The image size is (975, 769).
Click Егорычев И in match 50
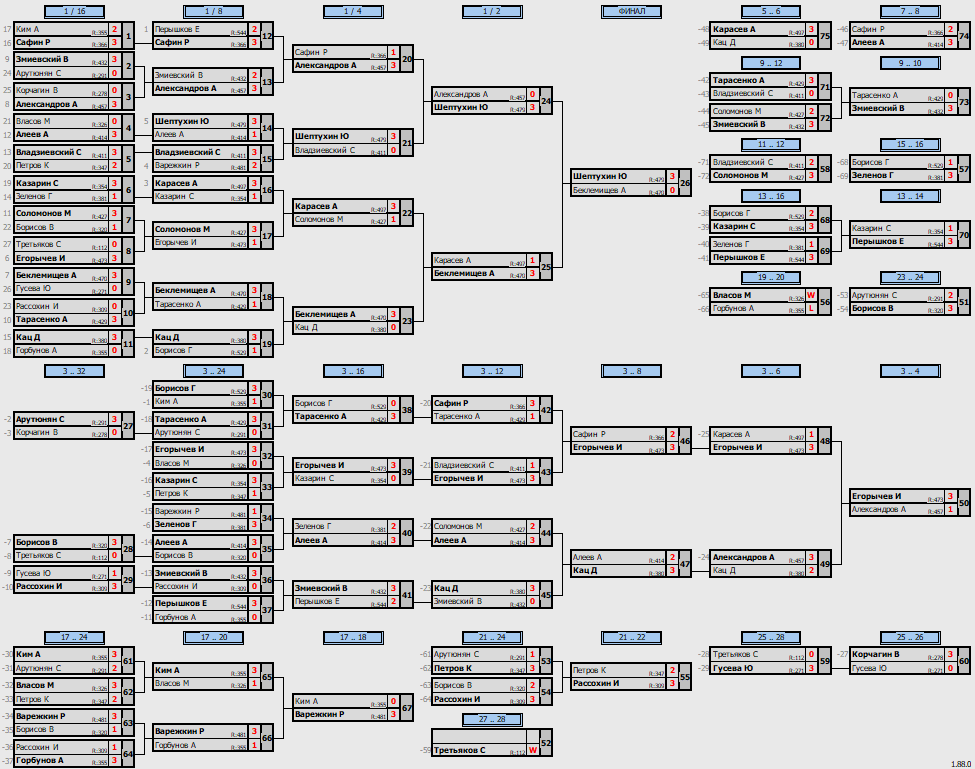[x=876, y=496]
